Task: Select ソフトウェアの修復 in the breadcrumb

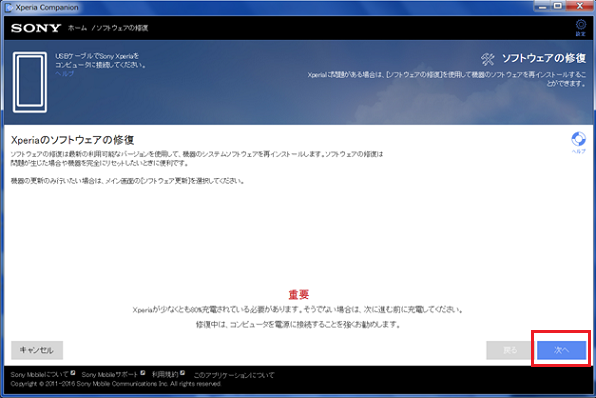Action: point(122,28)
